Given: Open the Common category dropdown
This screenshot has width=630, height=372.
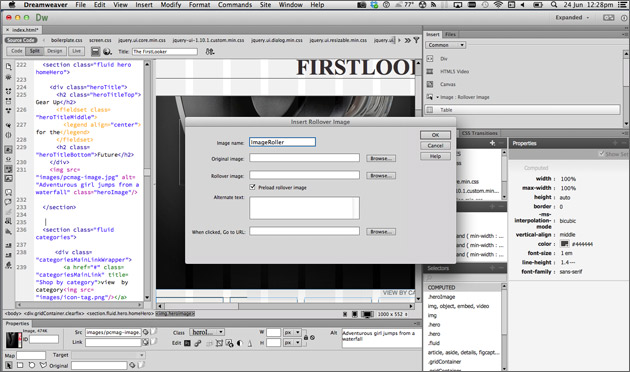Looking at the screenshot, I should click(446, 45).
